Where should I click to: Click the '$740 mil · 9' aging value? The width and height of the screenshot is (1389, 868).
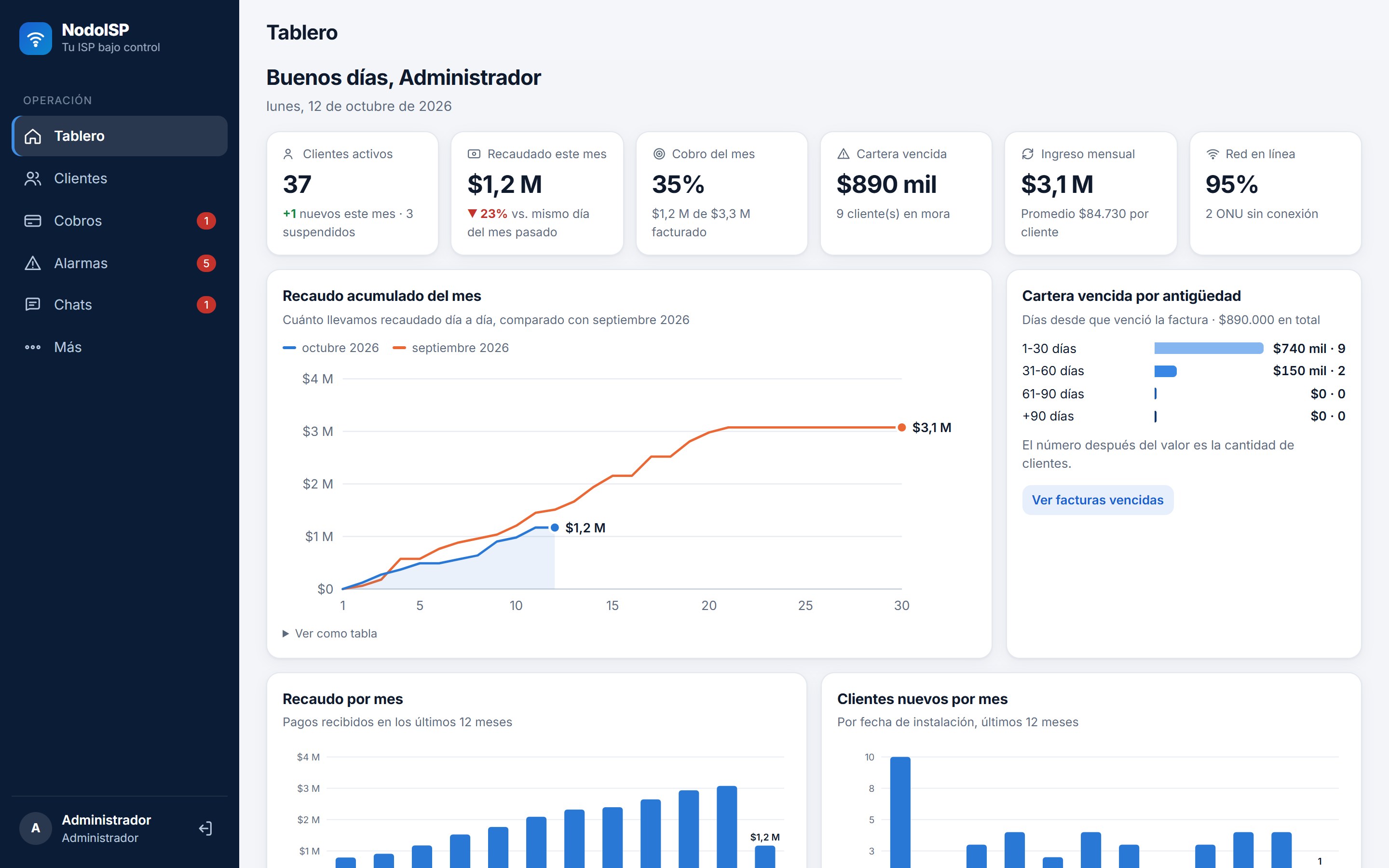(x=1308, y=349)
